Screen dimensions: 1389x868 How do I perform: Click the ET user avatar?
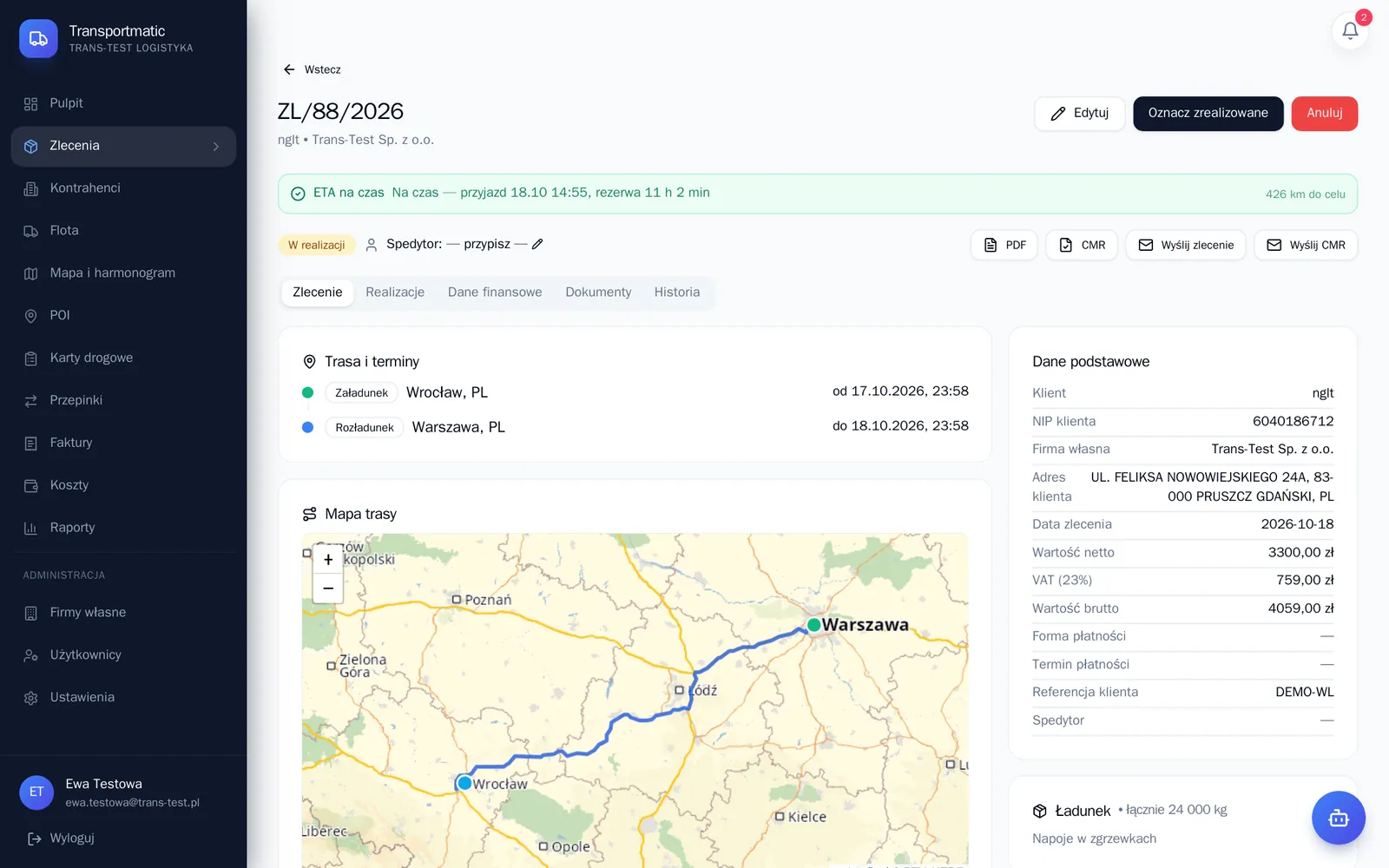(x=36, y=792)
